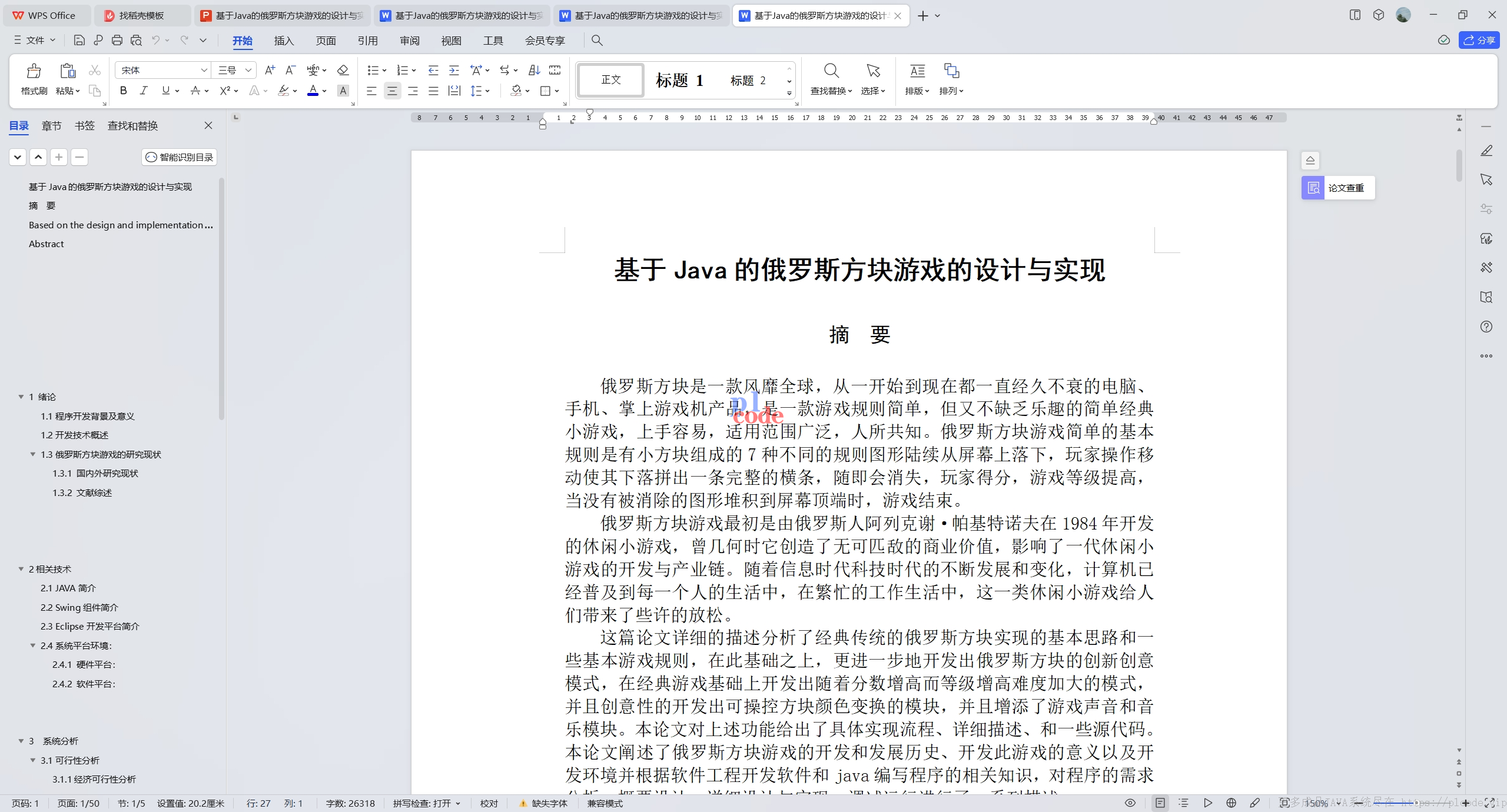Screen dimensions: 1507x812
Task: Open the 文件 menu dropdown
Action: pos(35,40)
